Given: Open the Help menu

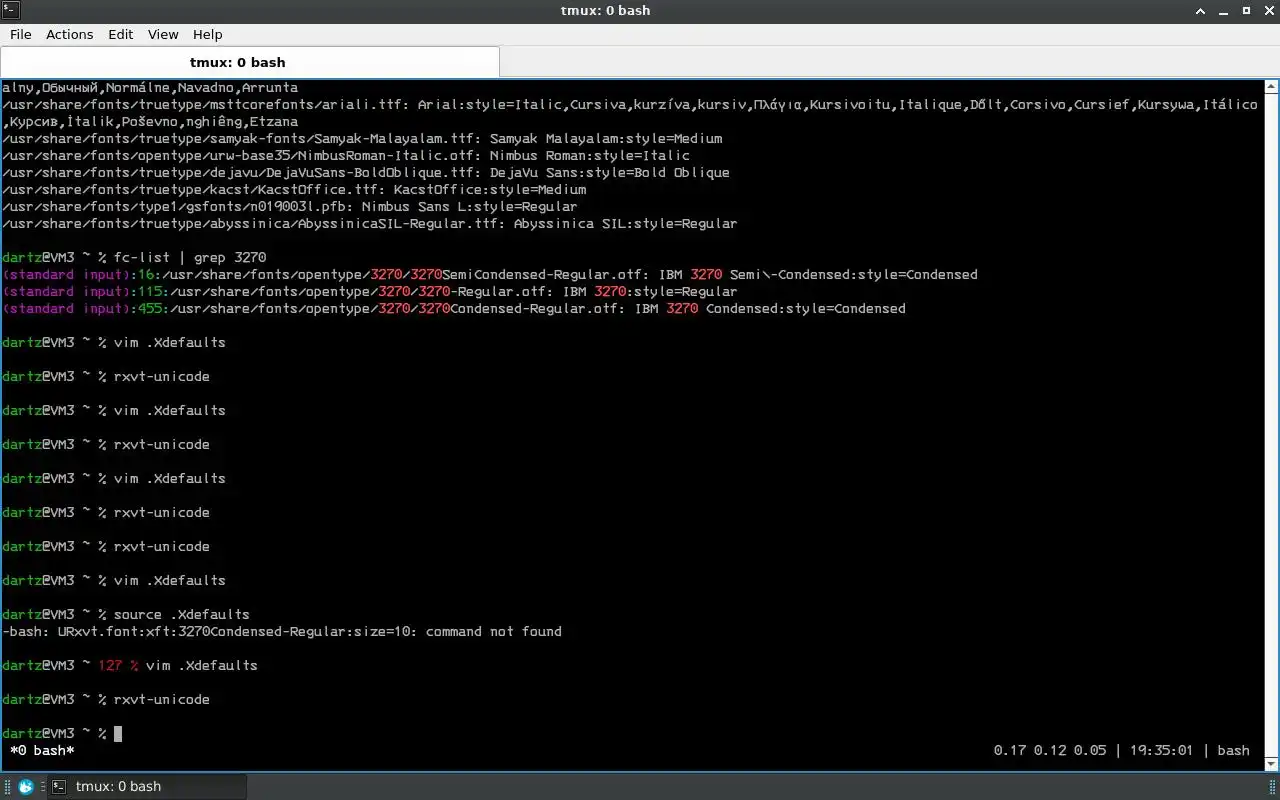Looking at the screenshot, I should pyautogui.click(x=207, y=34).
